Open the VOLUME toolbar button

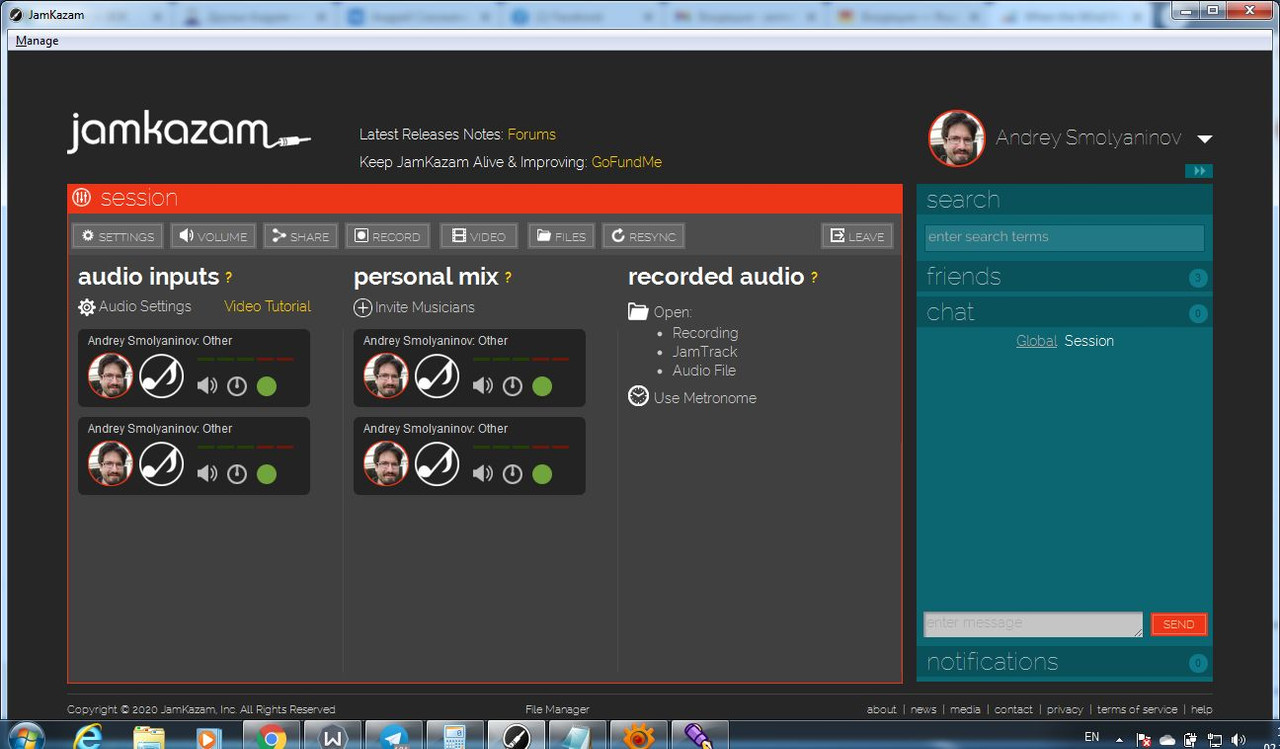(213, 236)
